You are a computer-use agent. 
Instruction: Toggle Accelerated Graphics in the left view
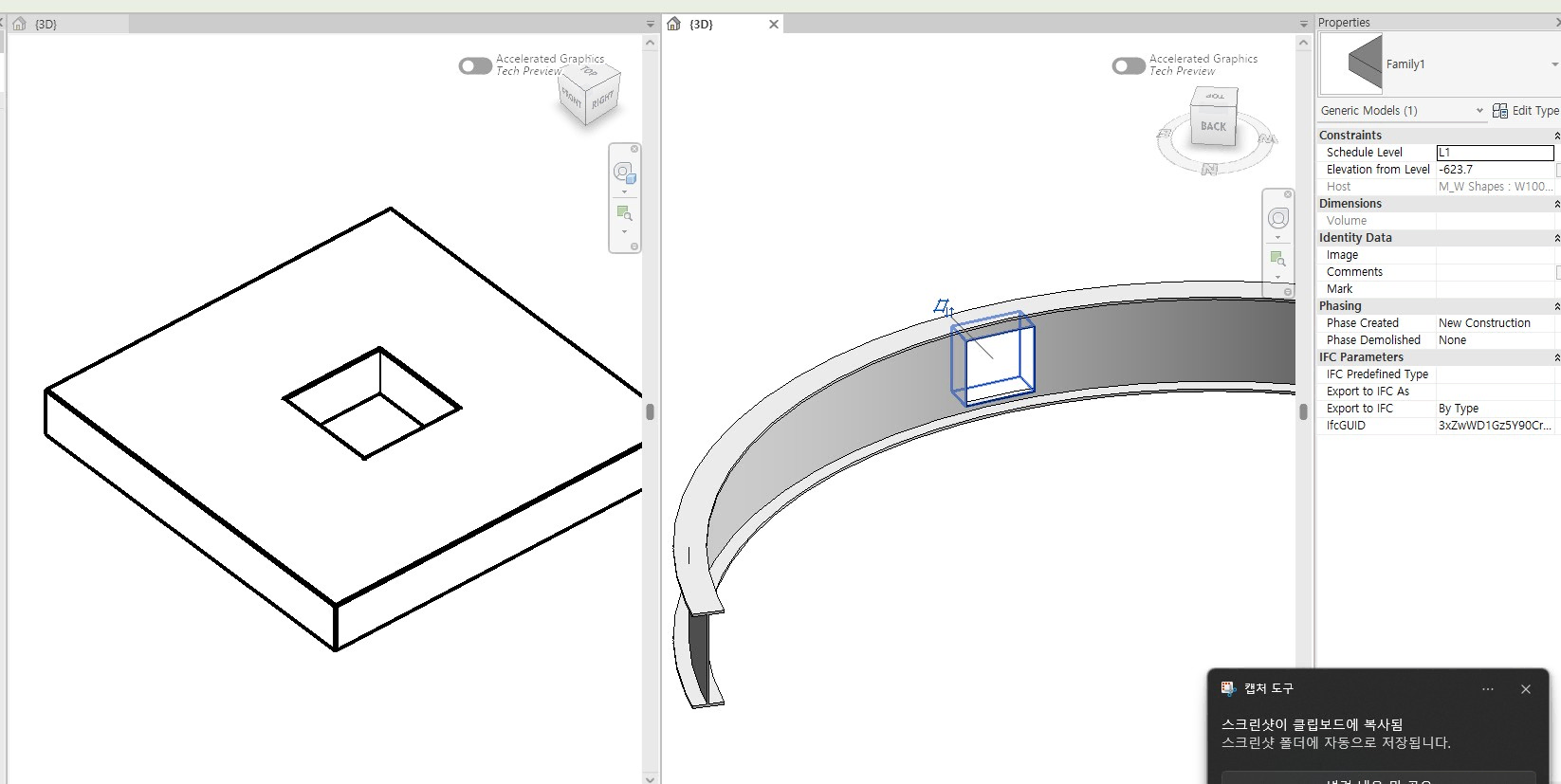[x=475, y=65]
